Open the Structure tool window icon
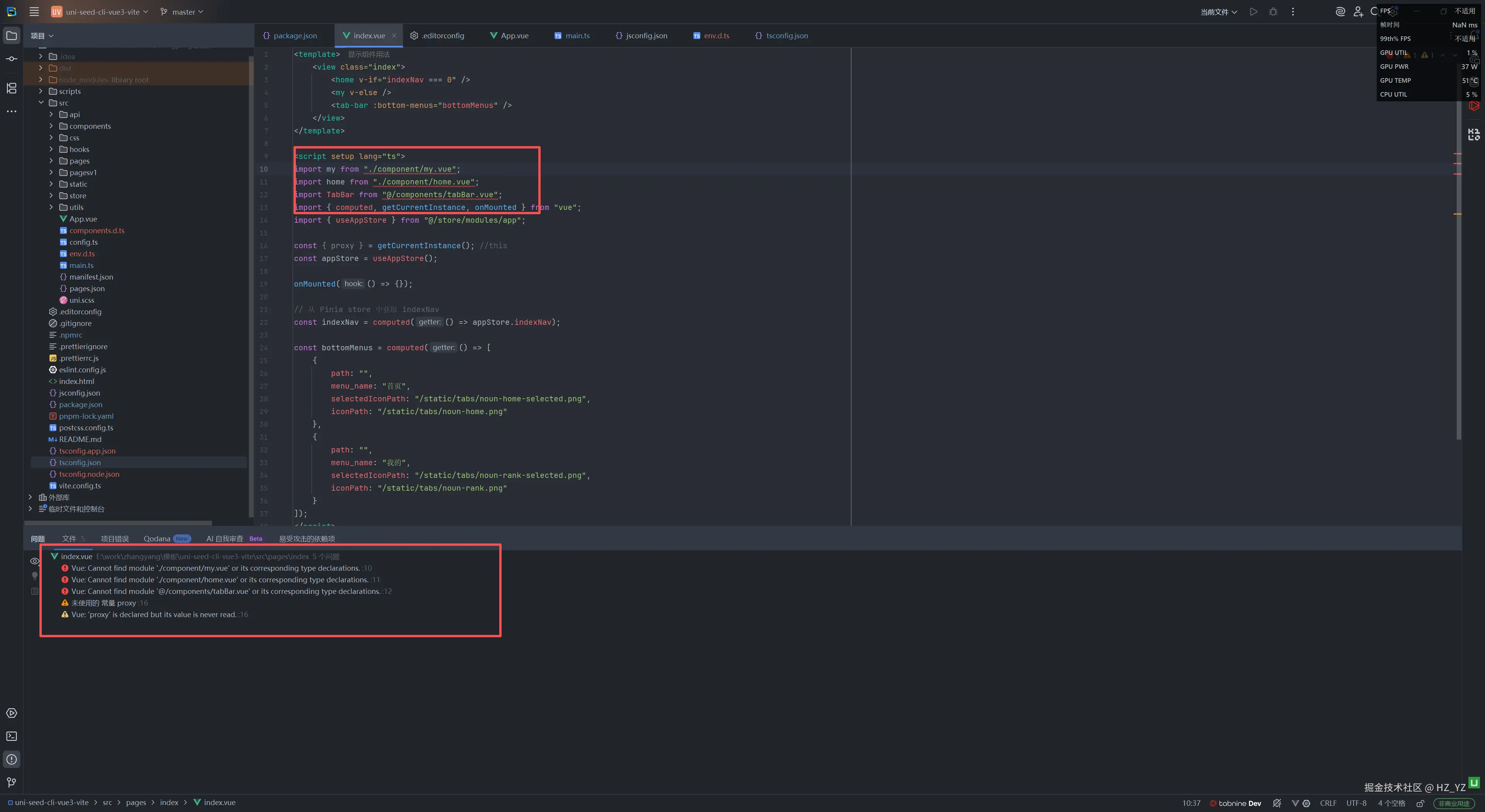 pos(12,88)
